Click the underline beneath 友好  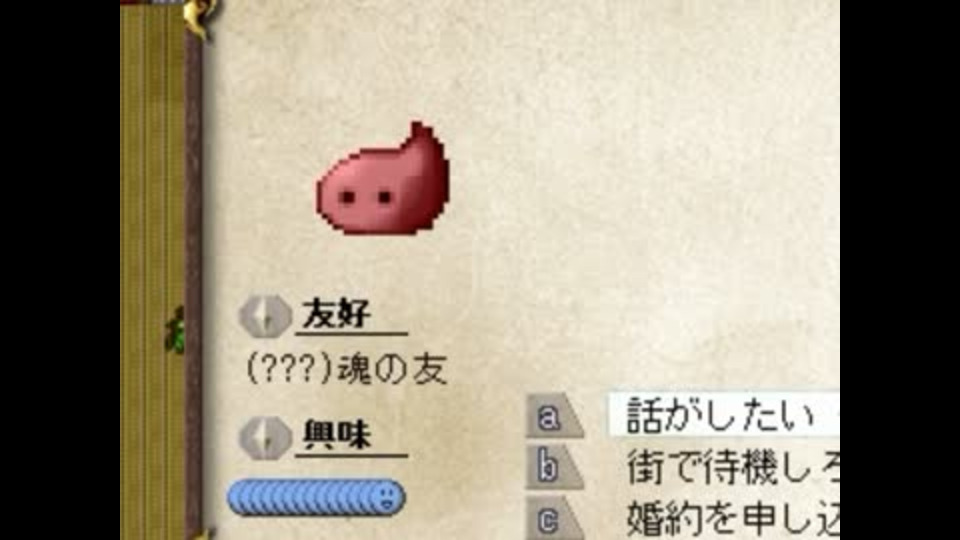tap(351, 334)
